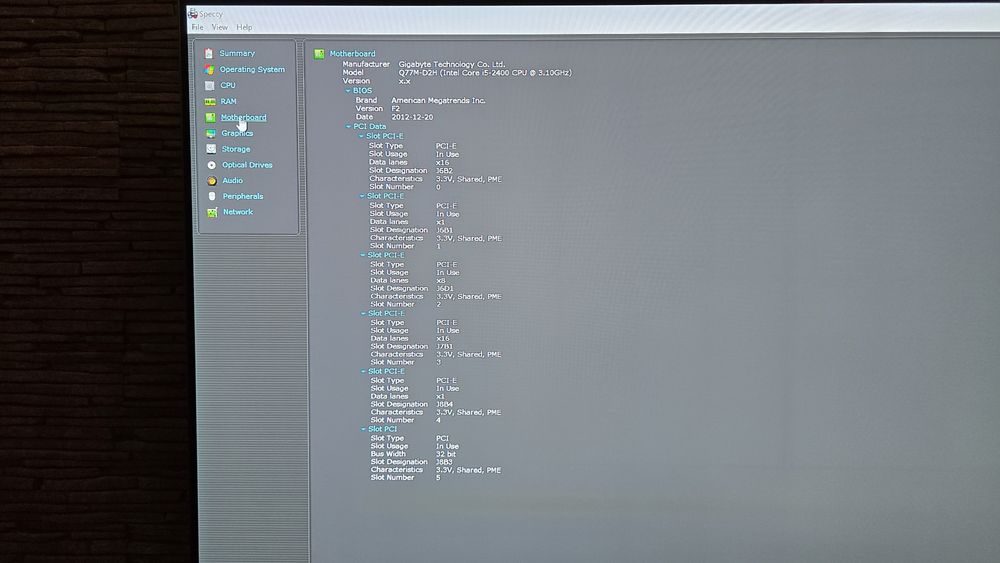Click BIOS date 2012-12-20
Viewport: 1000px width, 563px height.
pyautogui.click(x=412, y=117)
